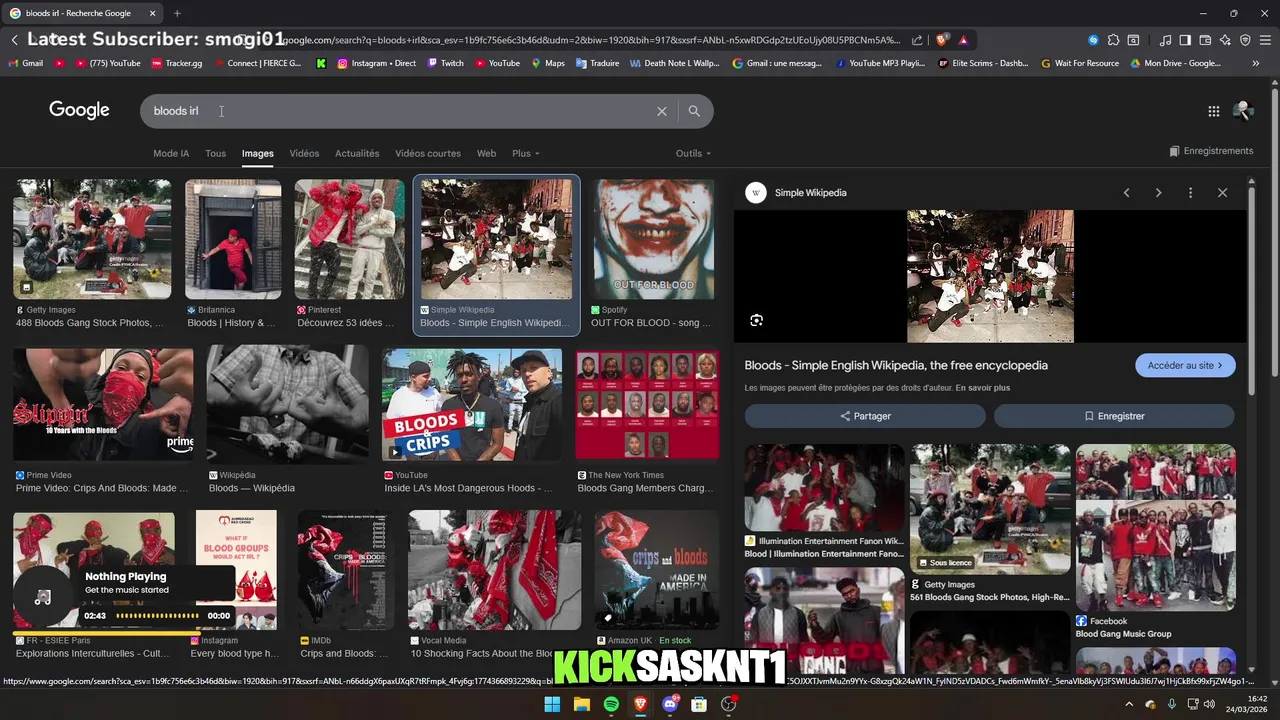The image size is (1280, 720).
Task: Open the Outils tools dropdown
Action: 693,153
